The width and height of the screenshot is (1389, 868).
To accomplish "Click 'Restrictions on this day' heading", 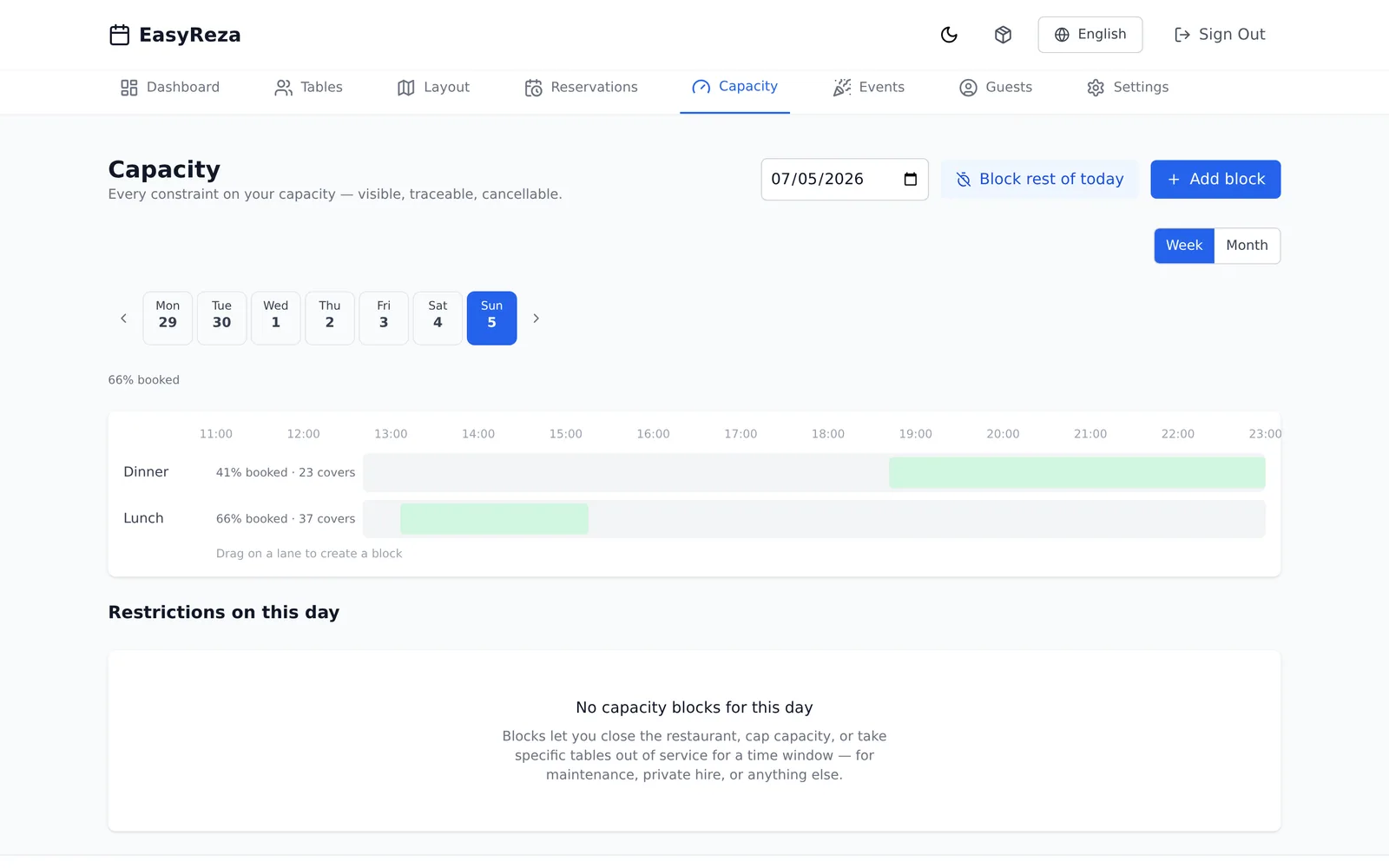I will click(x=224, y=613).
